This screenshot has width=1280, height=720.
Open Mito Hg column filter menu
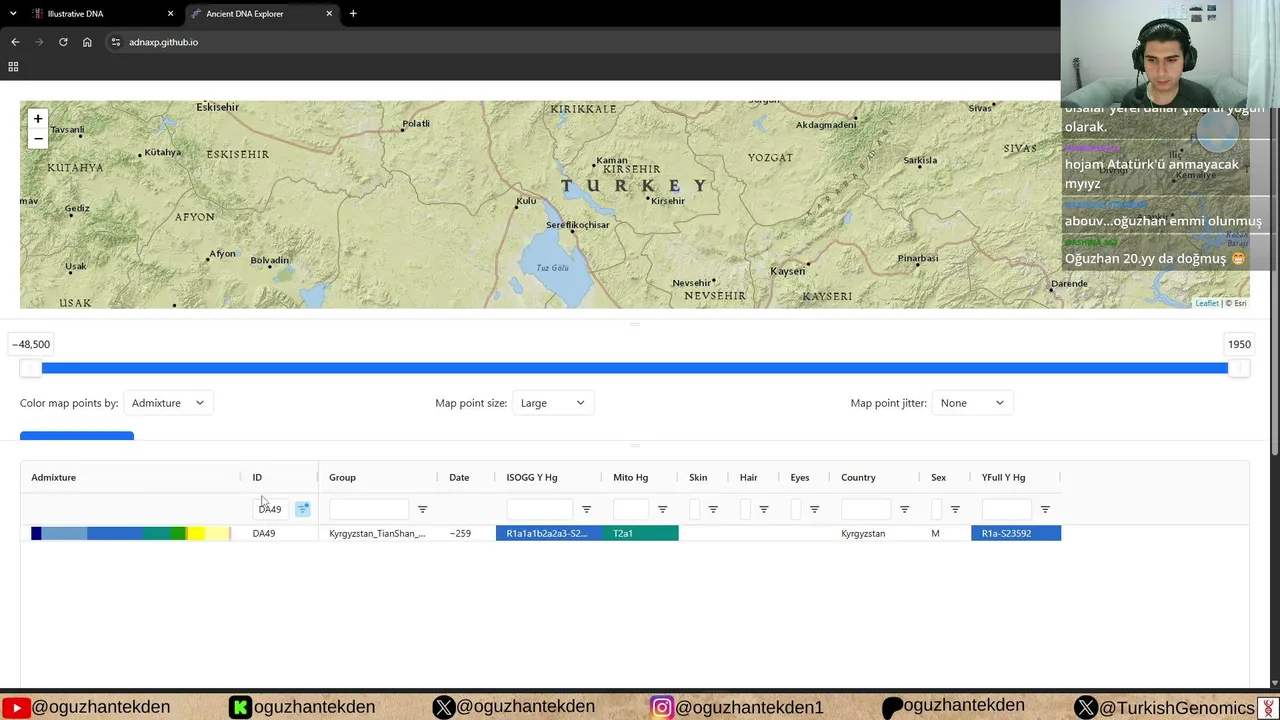[662, 510]
